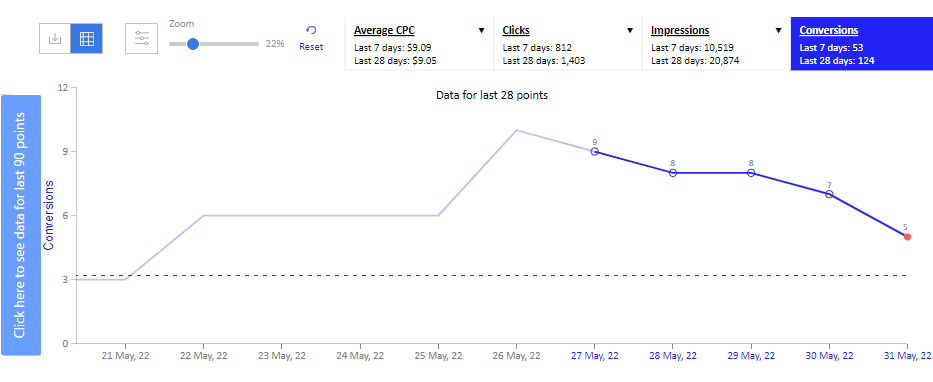Select the 27 May data point marker
Screen dimensions: 933x382
[x=594, y=151]
